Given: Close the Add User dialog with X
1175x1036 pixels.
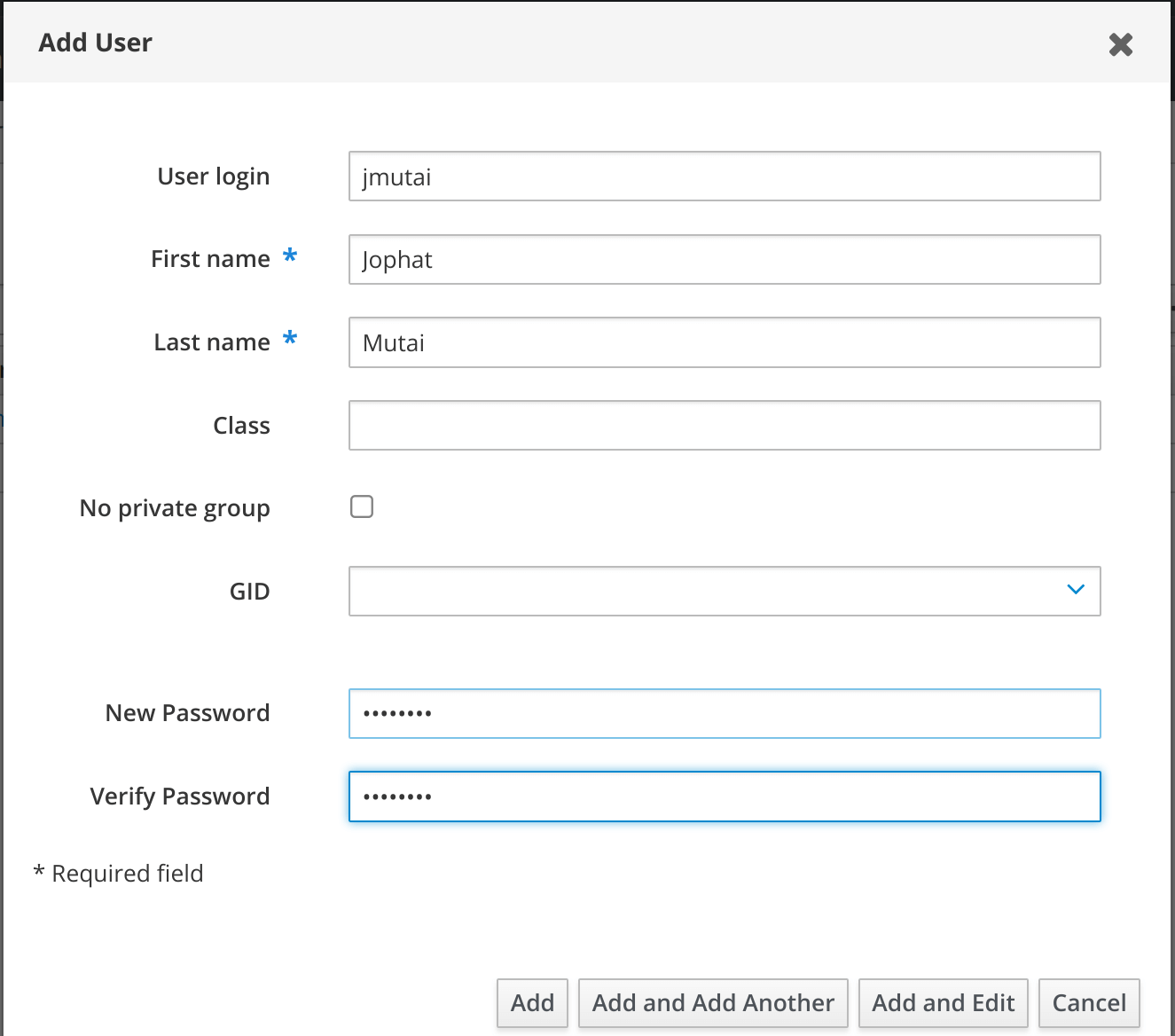Looking at the screenshot, I should [x=1120, y=44].
